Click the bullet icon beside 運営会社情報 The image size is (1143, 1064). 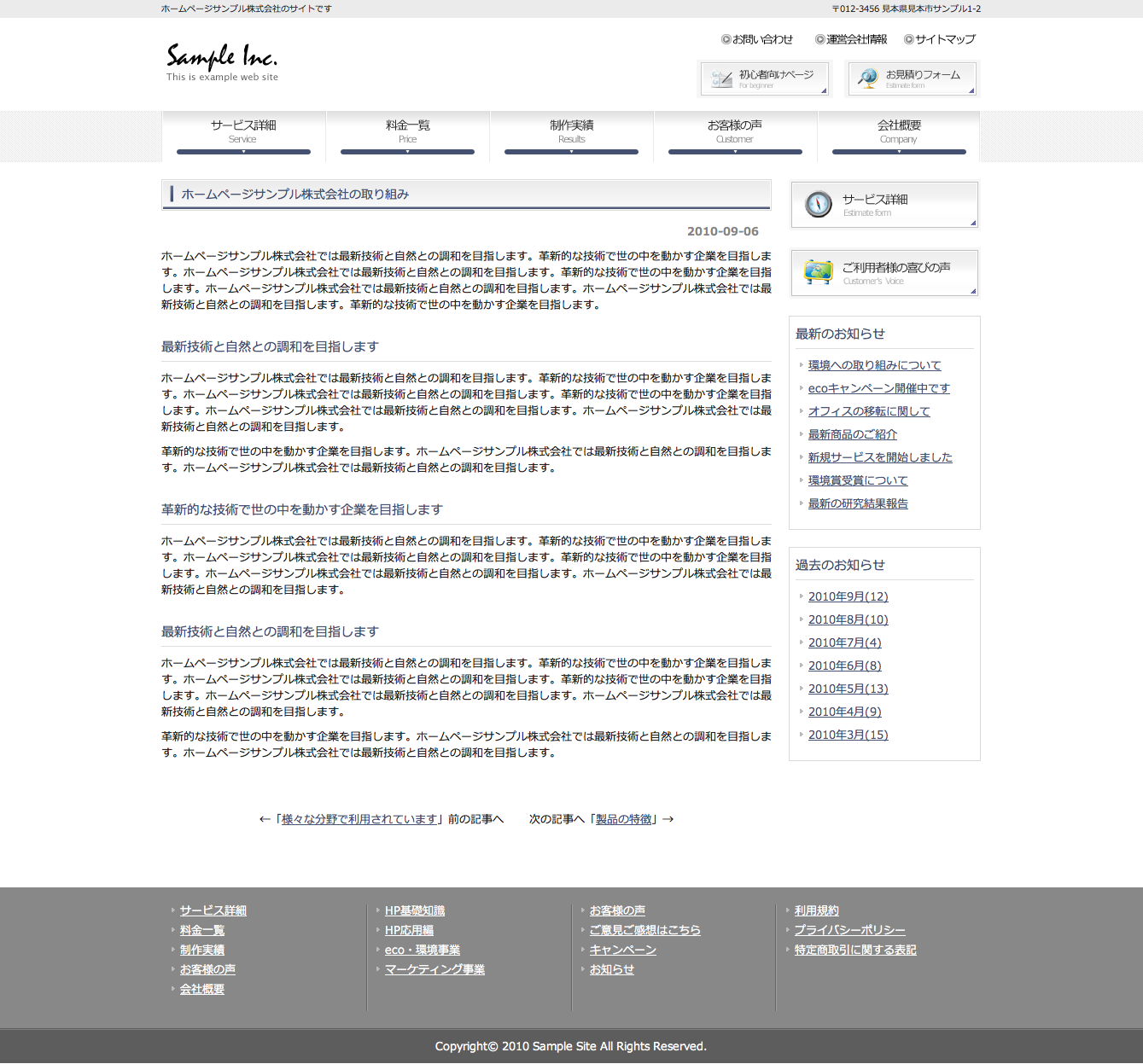pyautogui.click(x=819, y=39)
